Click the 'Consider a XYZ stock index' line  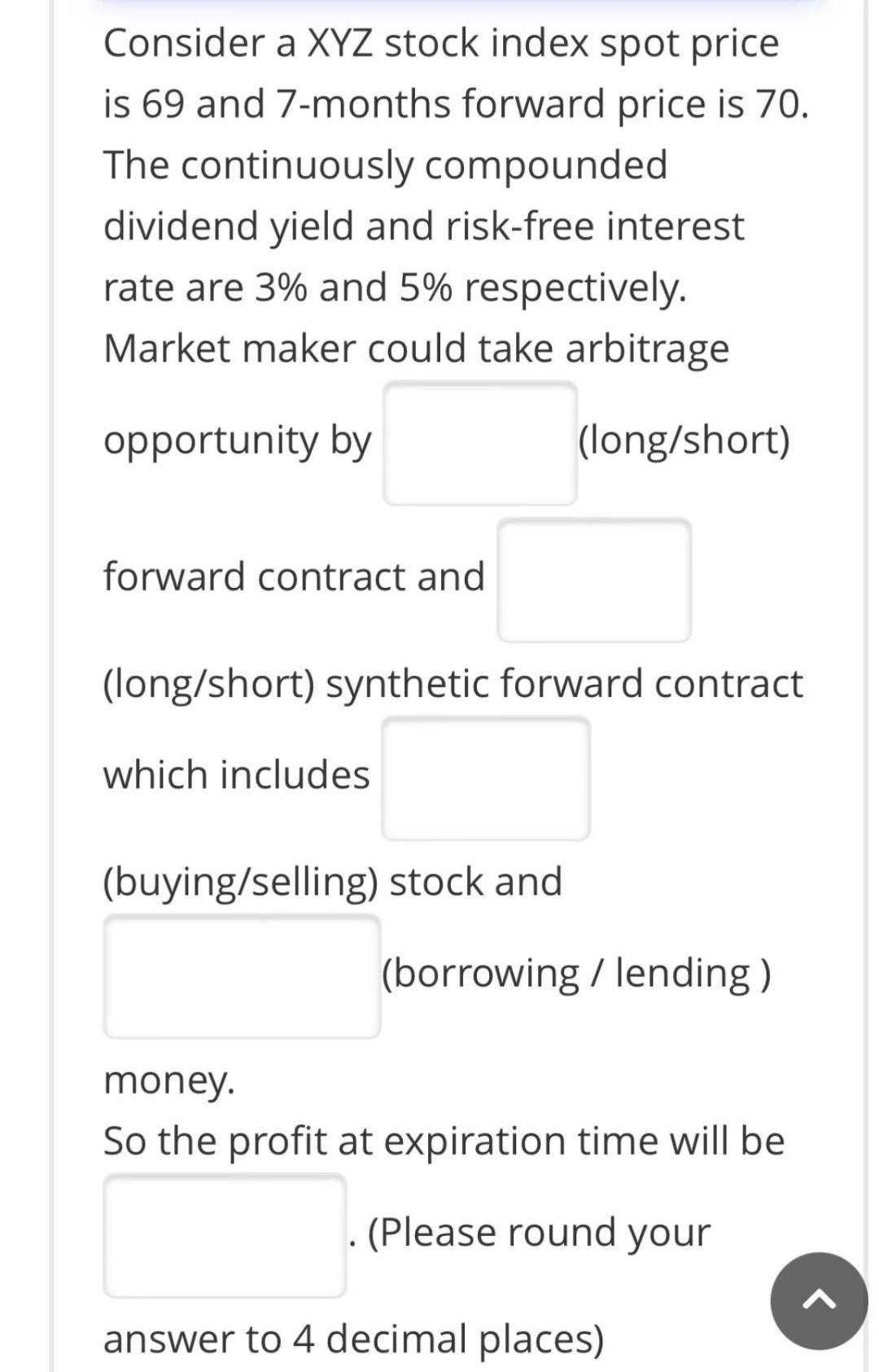[441, 43]
